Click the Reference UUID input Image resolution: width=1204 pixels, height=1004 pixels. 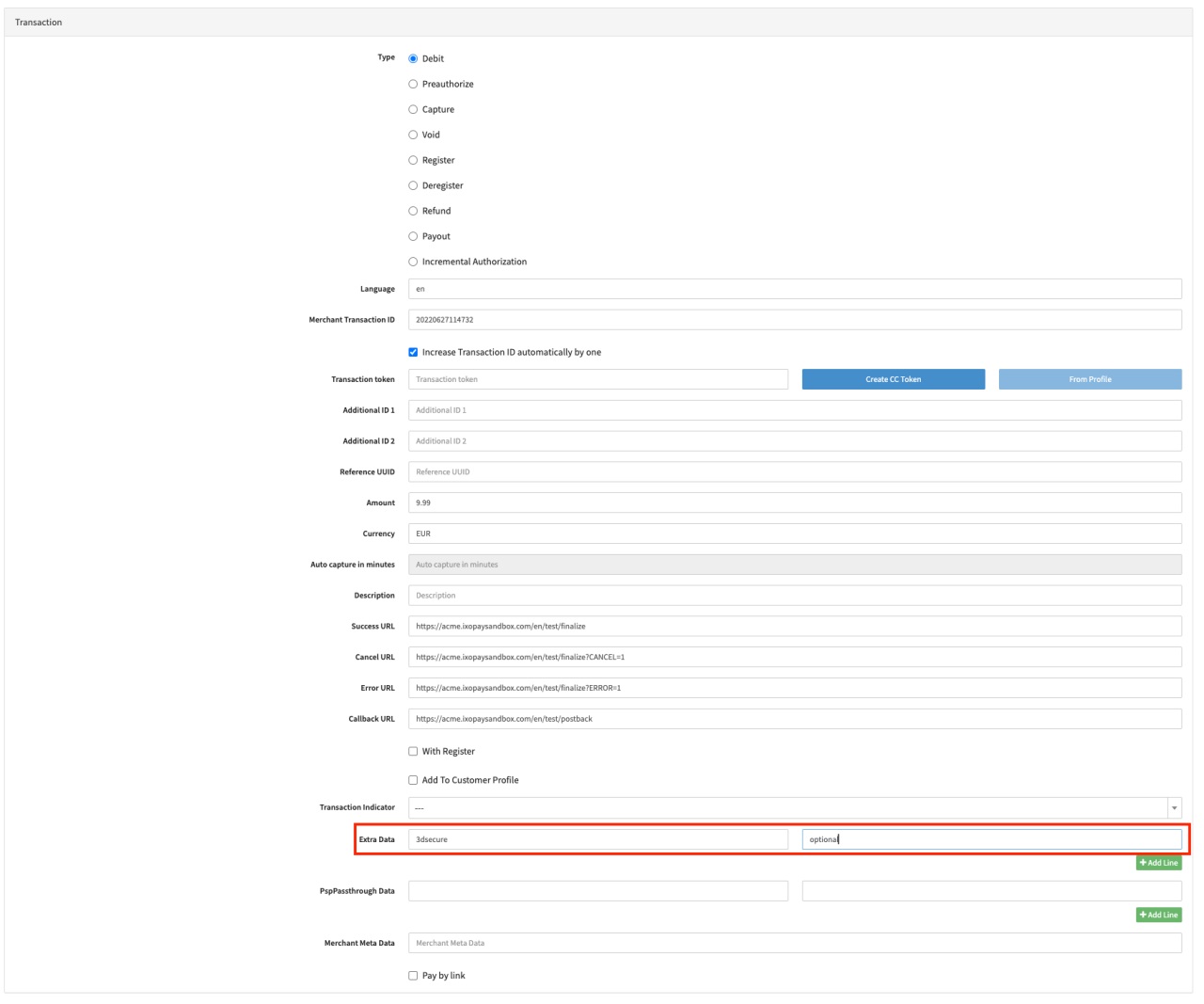point(795,472)
